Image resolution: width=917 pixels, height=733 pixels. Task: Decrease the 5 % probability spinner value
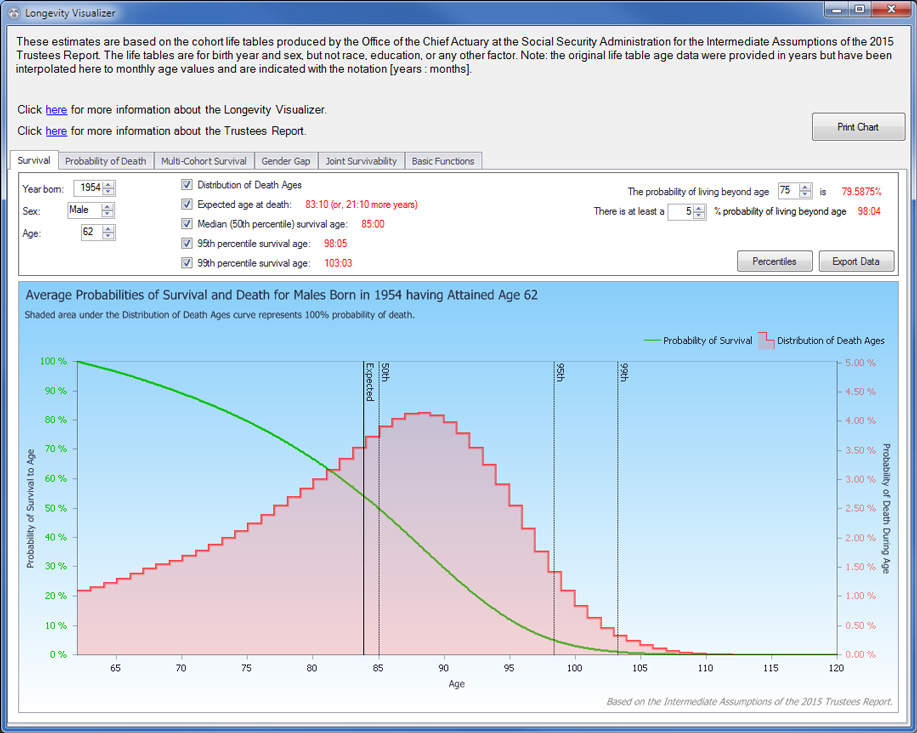point(701,216)
